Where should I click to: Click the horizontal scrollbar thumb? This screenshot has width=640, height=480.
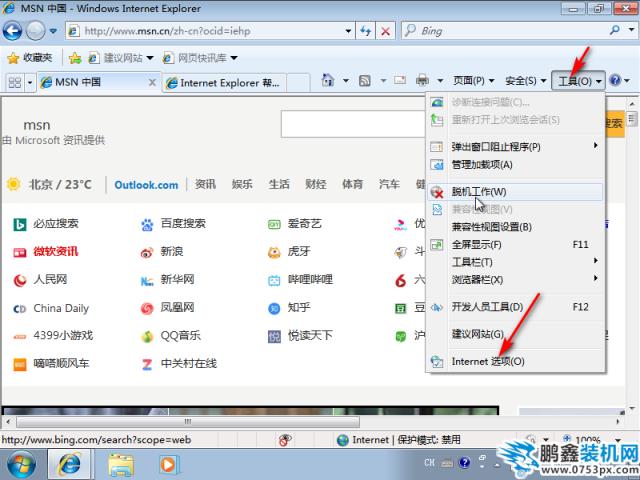(188, 421)
